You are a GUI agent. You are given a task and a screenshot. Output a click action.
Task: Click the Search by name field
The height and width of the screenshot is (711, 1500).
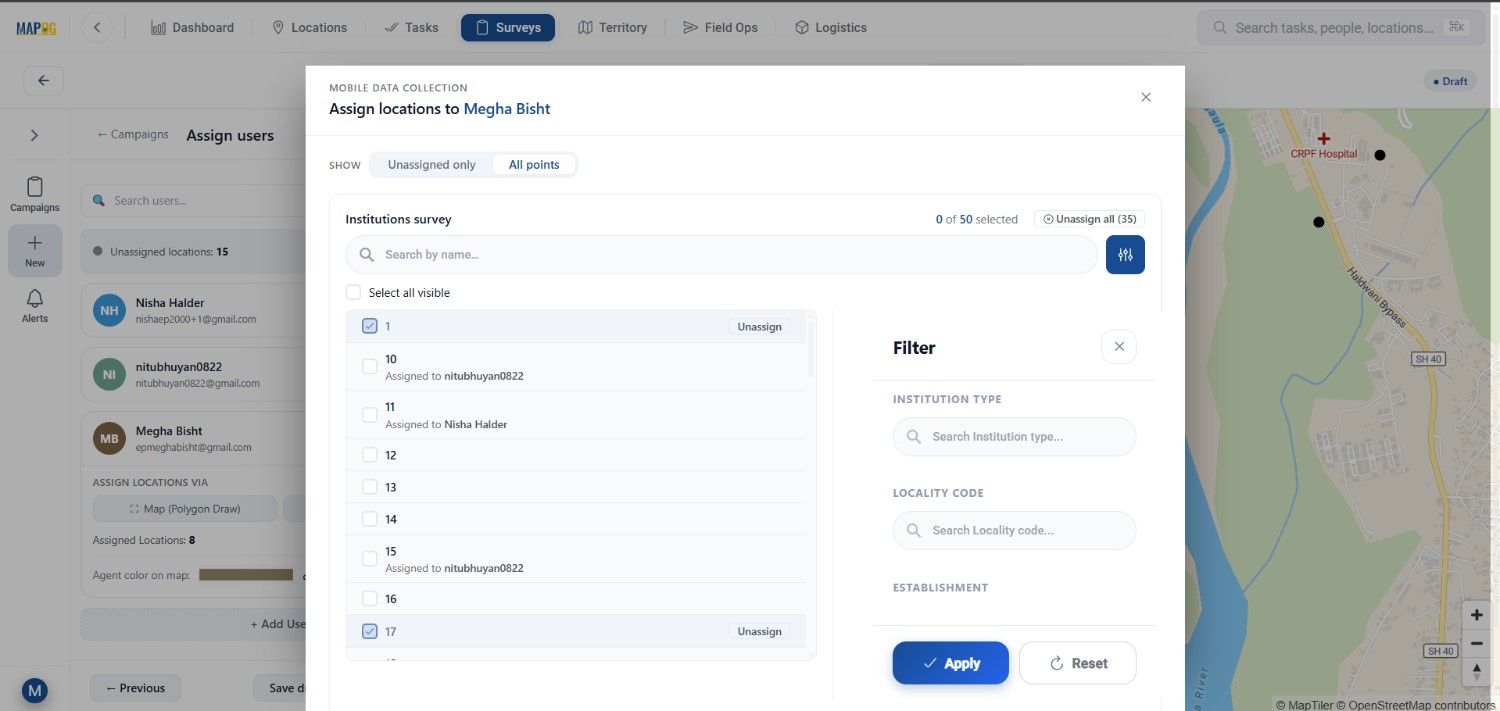click(x=721, y=255)
